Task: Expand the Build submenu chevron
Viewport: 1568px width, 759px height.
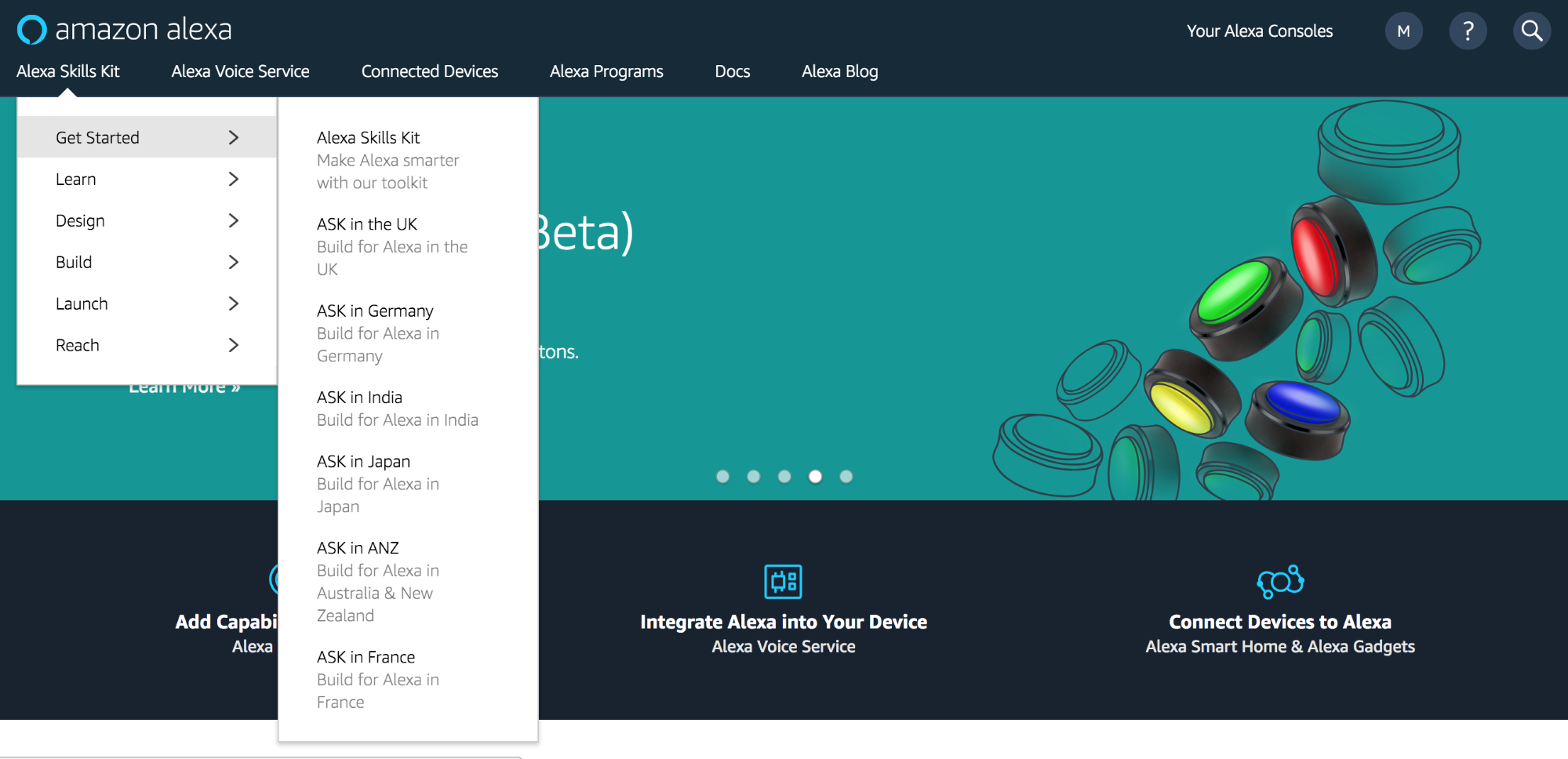Action: [233, 262]
